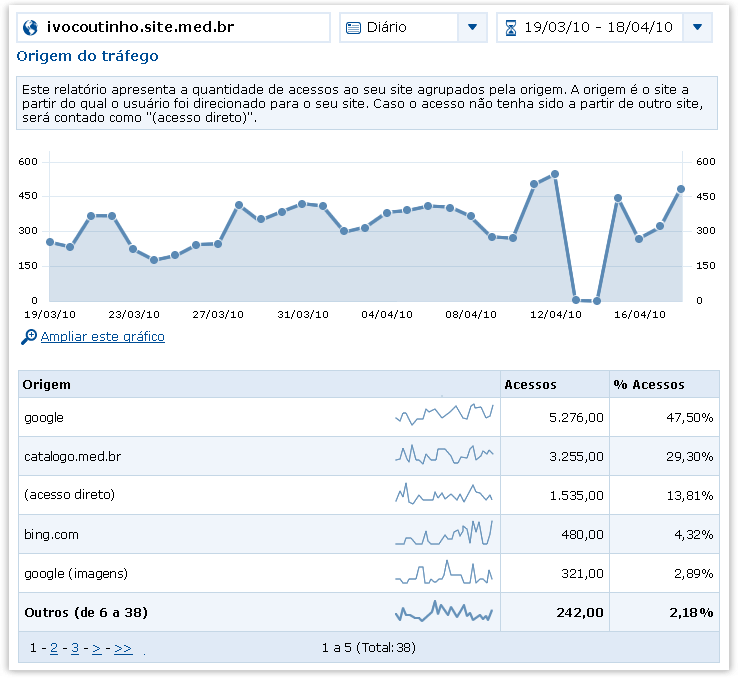This screenshot has height=678, width=738.
Task: Expand the date range dropdown arrow
Action: (x=697, y=28)
